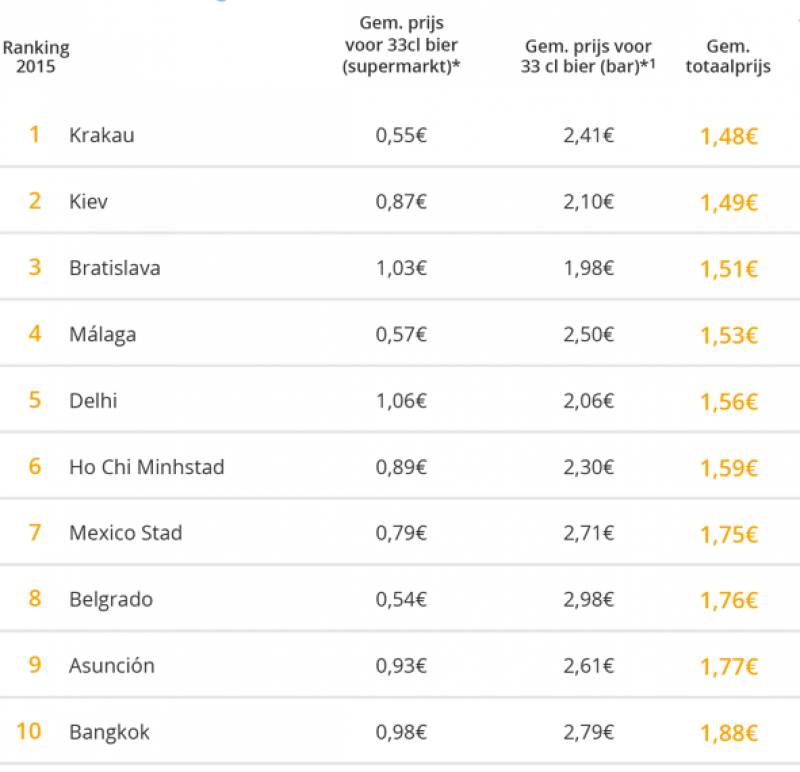Click the Delhi city entry
Image resolution: width=800 pixels, height=772 pixels.
[93, 401]
